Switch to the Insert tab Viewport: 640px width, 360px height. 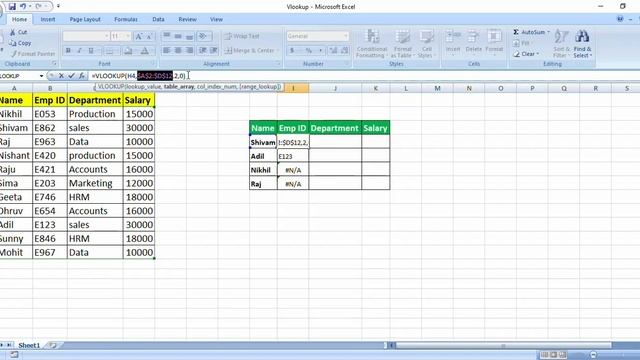[x=48, y=19]
